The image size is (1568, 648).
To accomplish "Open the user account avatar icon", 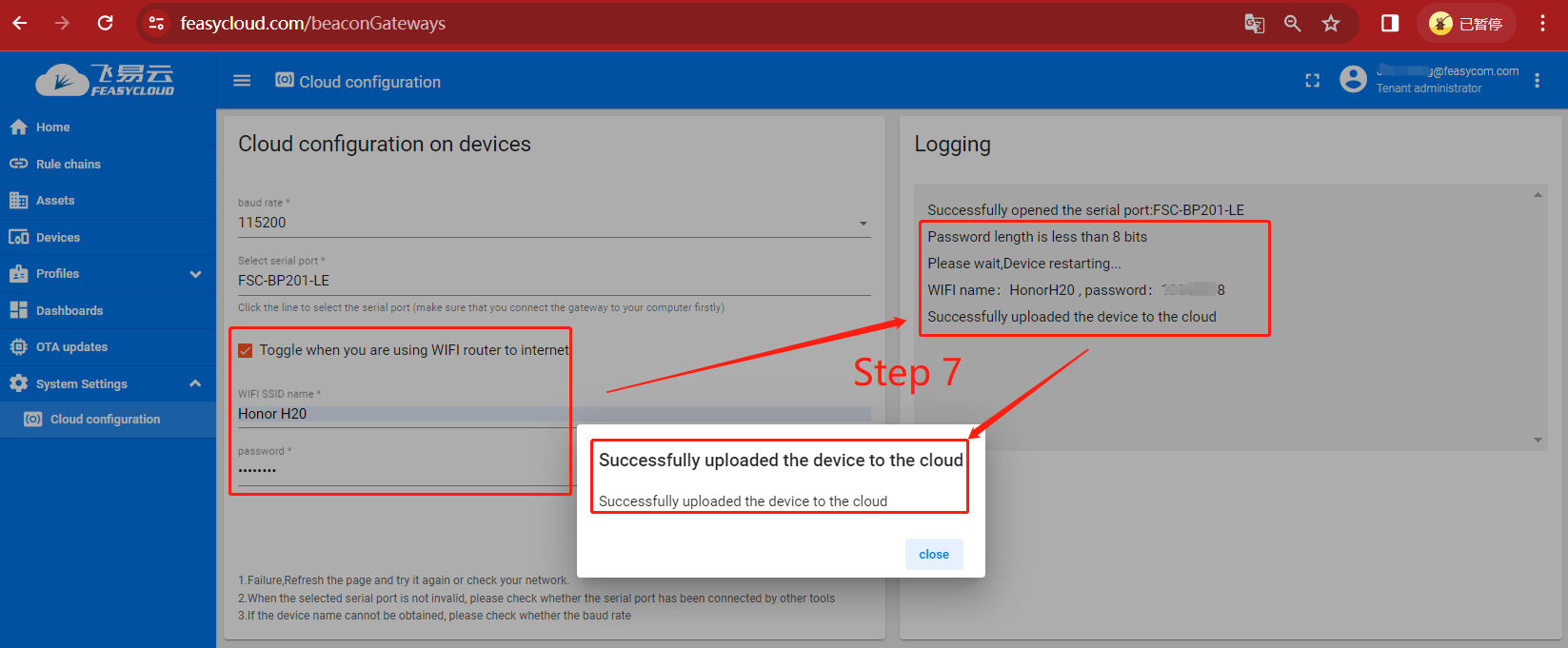I will click(x=1352, y=79).
